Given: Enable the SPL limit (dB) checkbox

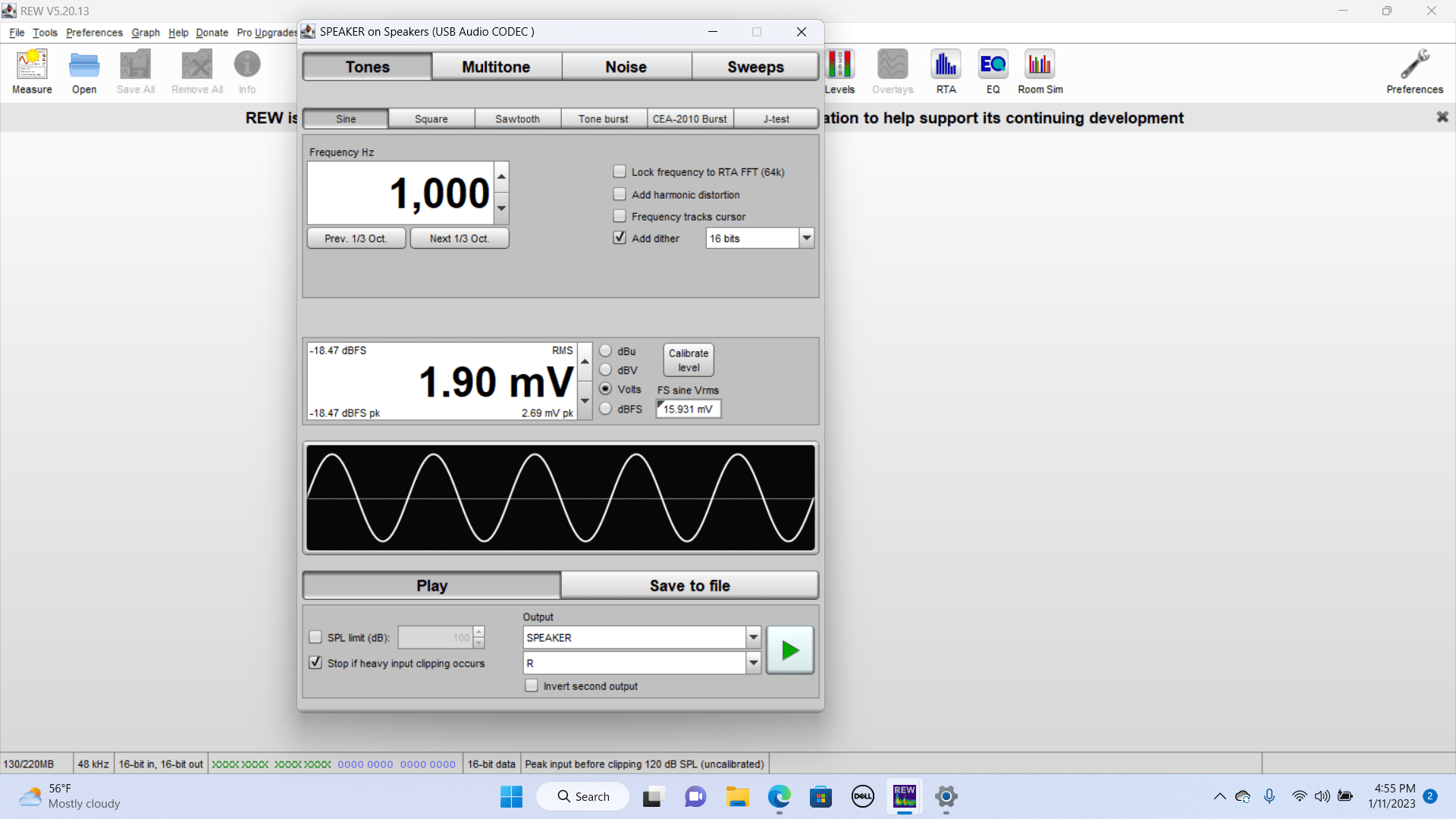Looking at the screenshot, I should pyautogui.click(x=315, y=638).
